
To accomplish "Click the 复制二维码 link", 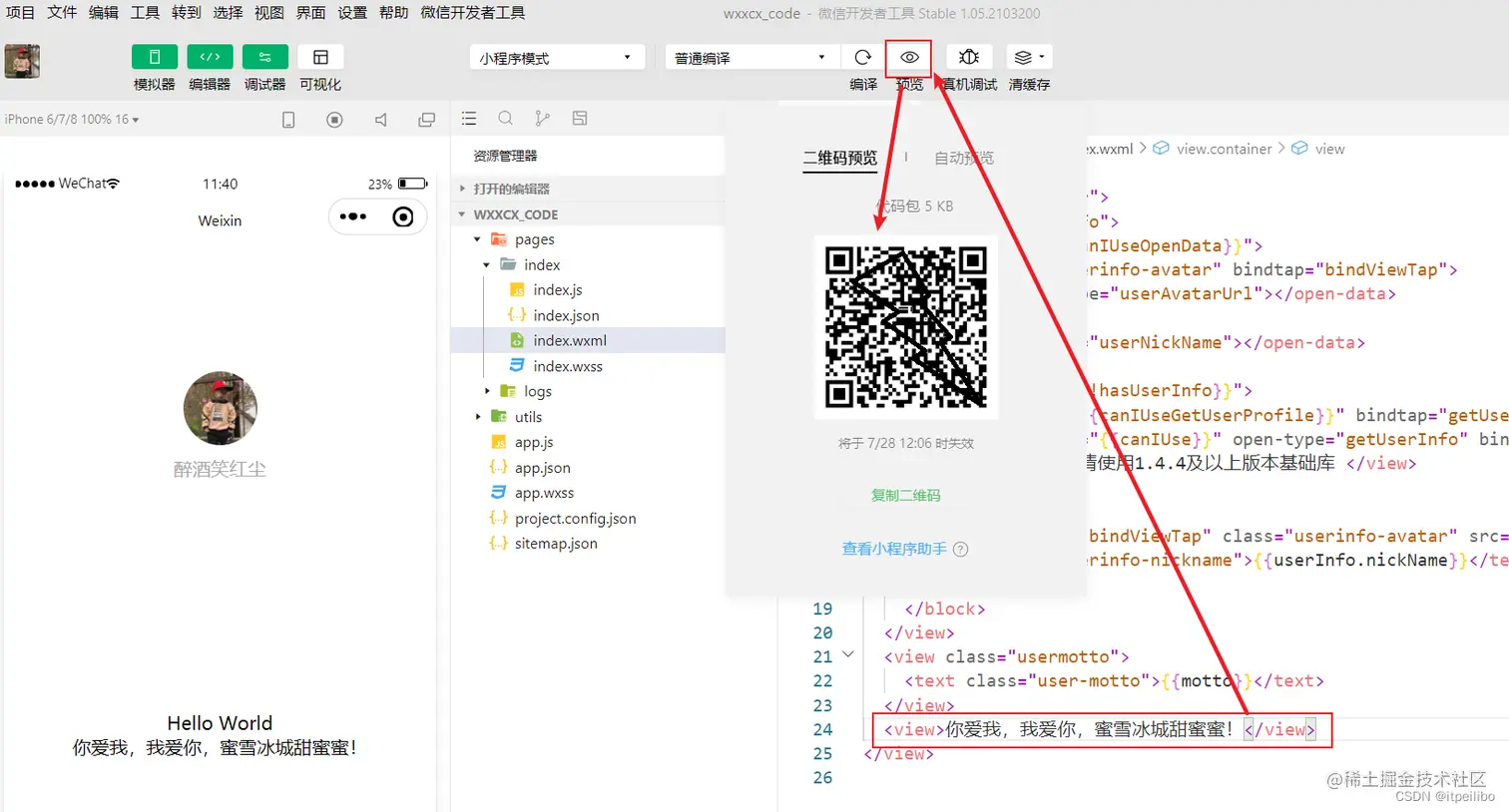I will 905,495.
